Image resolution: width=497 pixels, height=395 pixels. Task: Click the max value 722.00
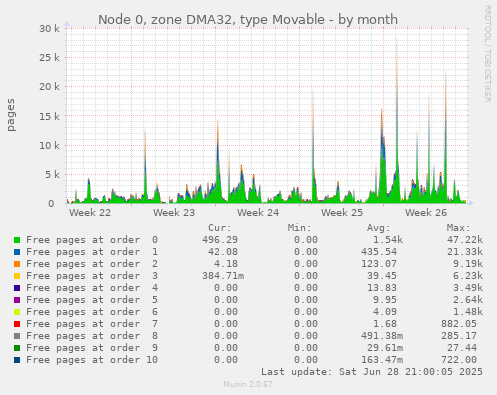[x=459, y=360]
